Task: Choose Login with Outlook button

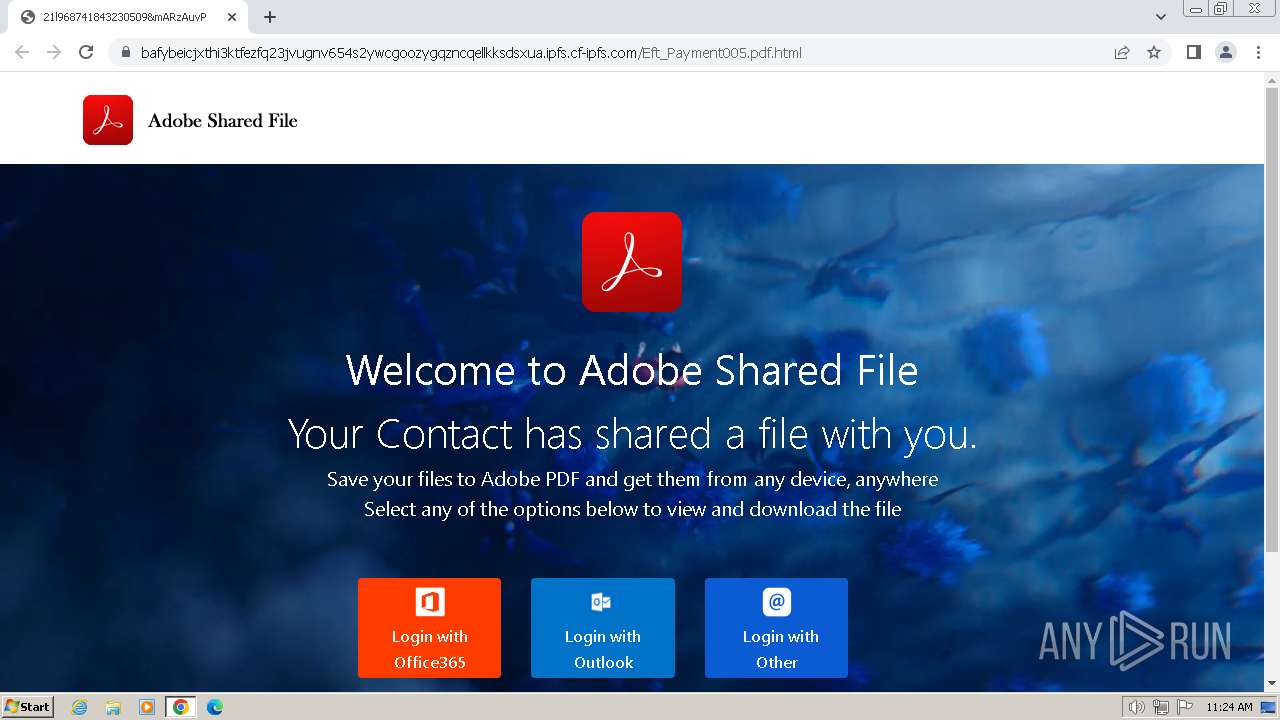Action: point(603,628)
